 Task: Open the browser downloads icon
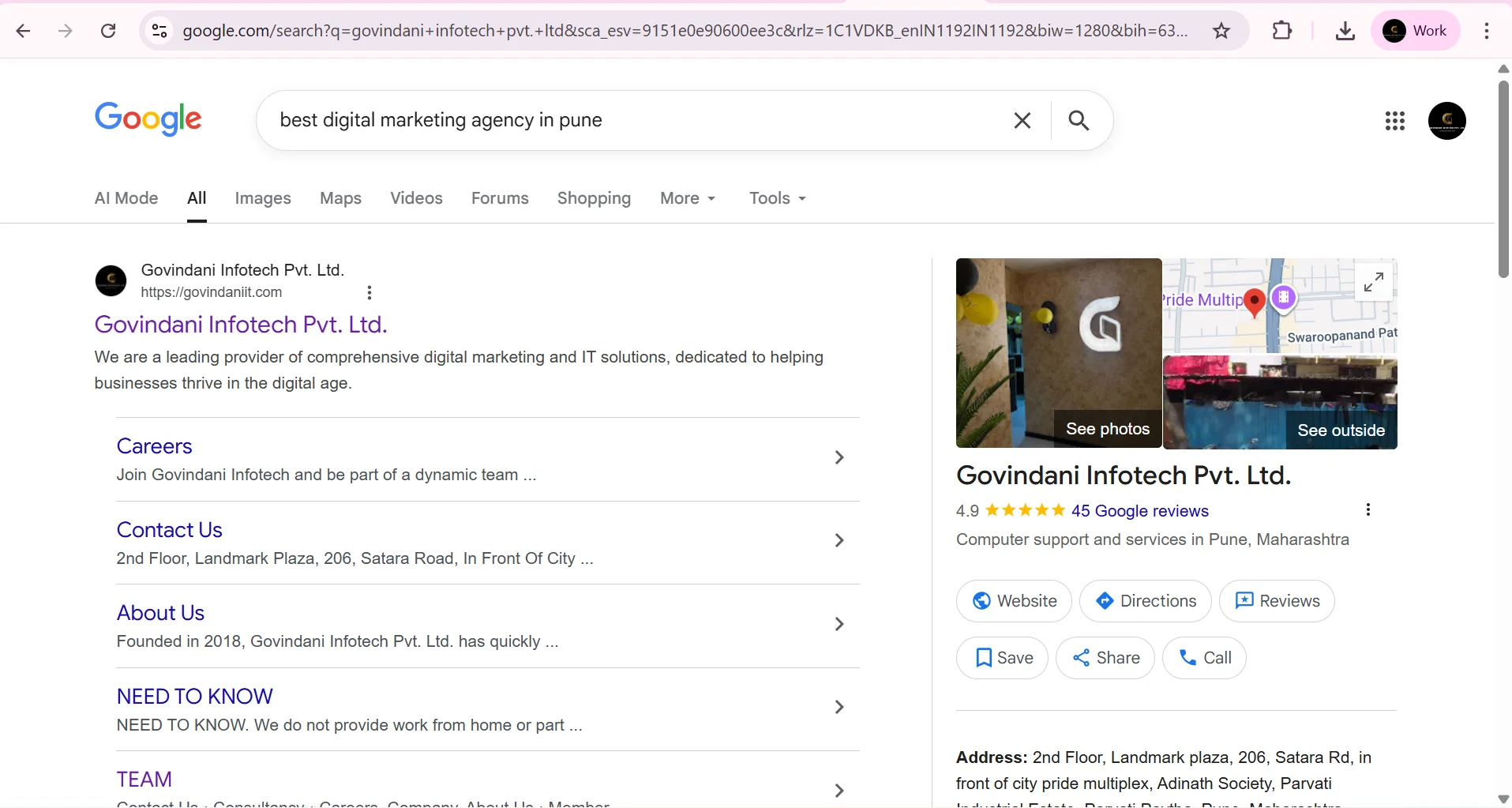tap(1345, 31)
